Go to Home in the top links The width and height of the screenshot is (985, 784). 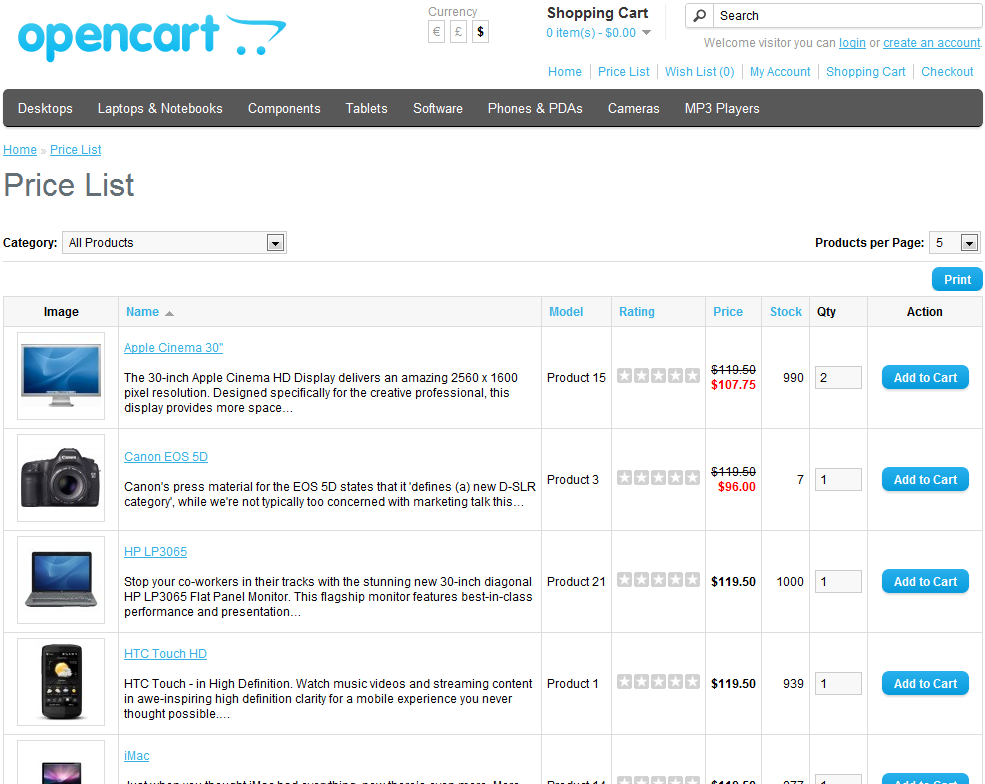click(x=565, y=72)
